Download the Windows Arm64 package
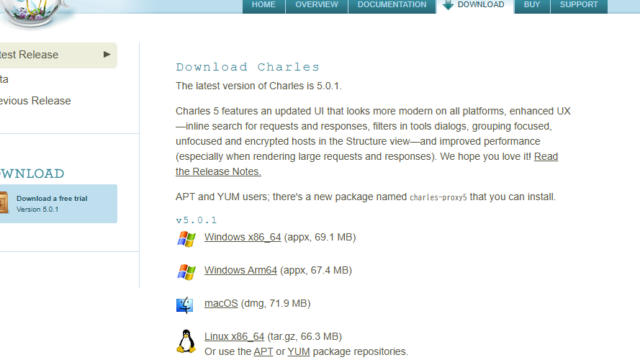The height and width of the screenshot is (360, 640). pyautogui.click(x=240, y=270)
